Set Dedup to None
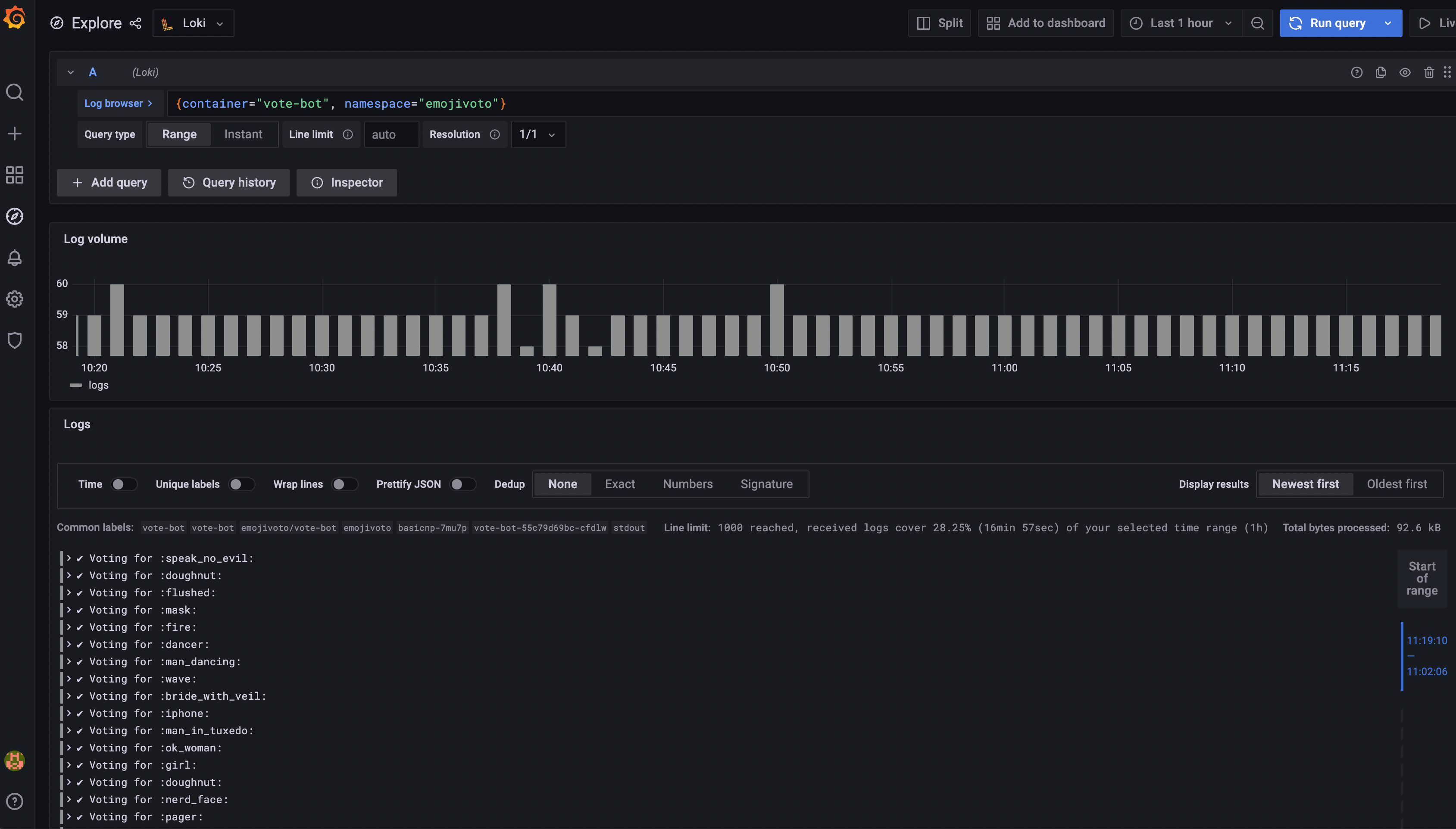 coord(562,485)
